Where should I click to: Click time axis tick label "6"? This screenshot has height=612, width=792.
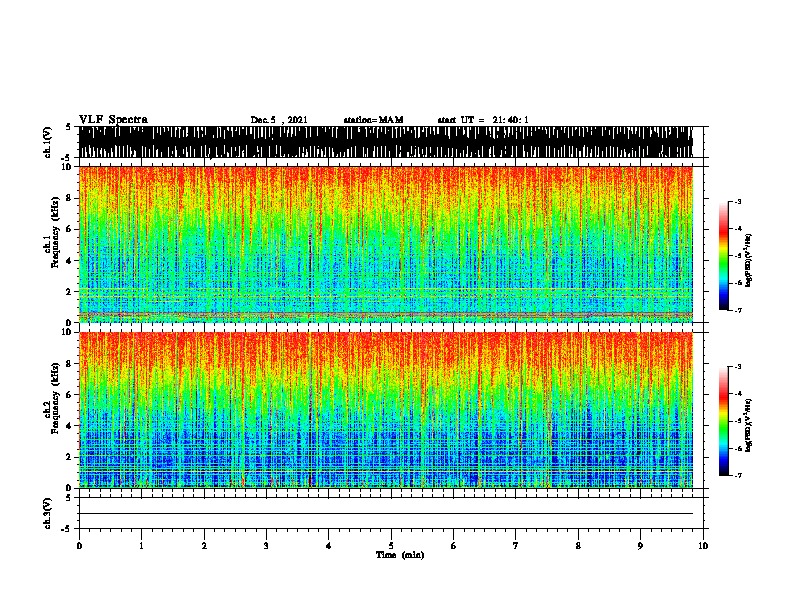click(454, 546)
